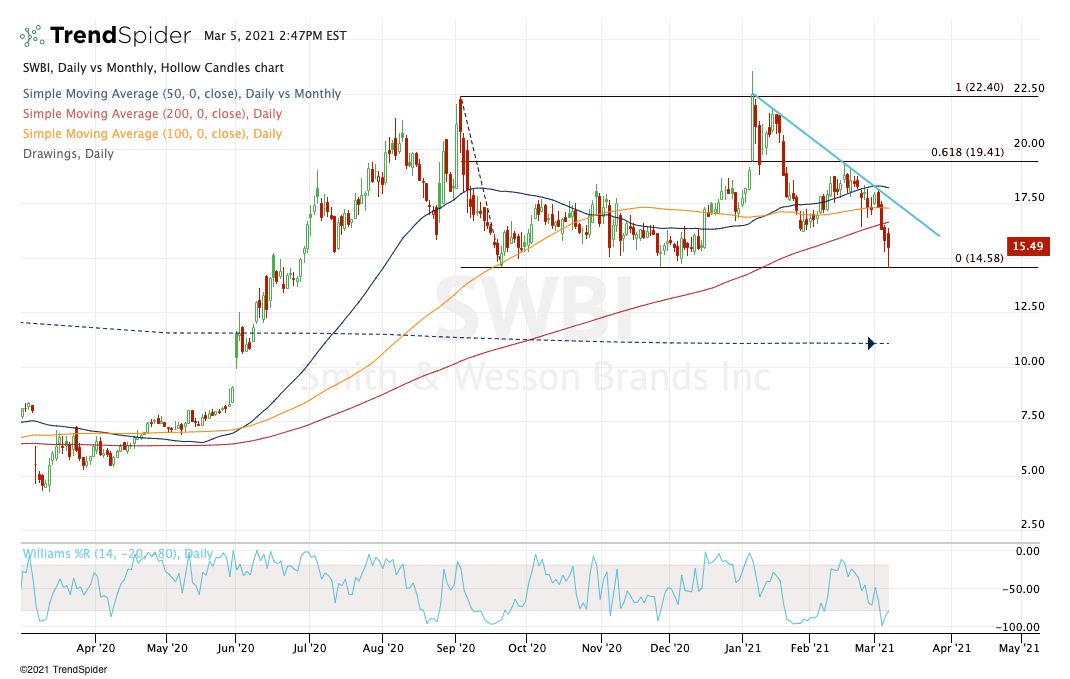Click the Apr '21 date axis label
The height and width of the screenshot is (679, 1070).
(951, 648)
